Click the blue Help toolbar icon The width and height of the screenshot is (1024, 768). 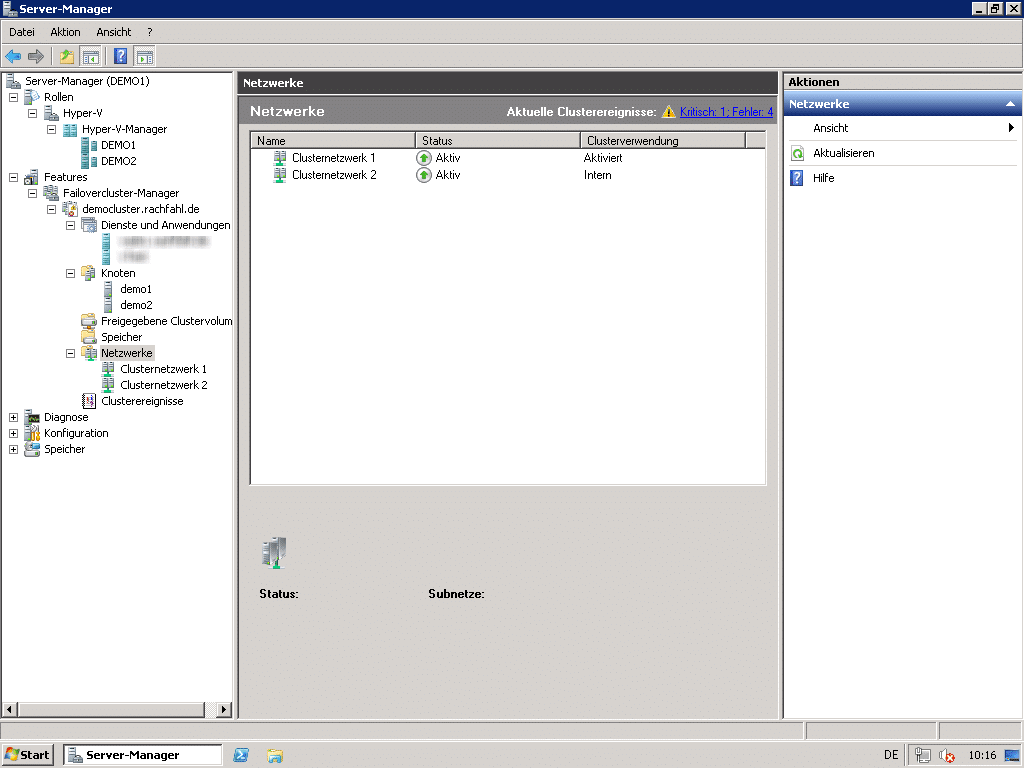120,56
